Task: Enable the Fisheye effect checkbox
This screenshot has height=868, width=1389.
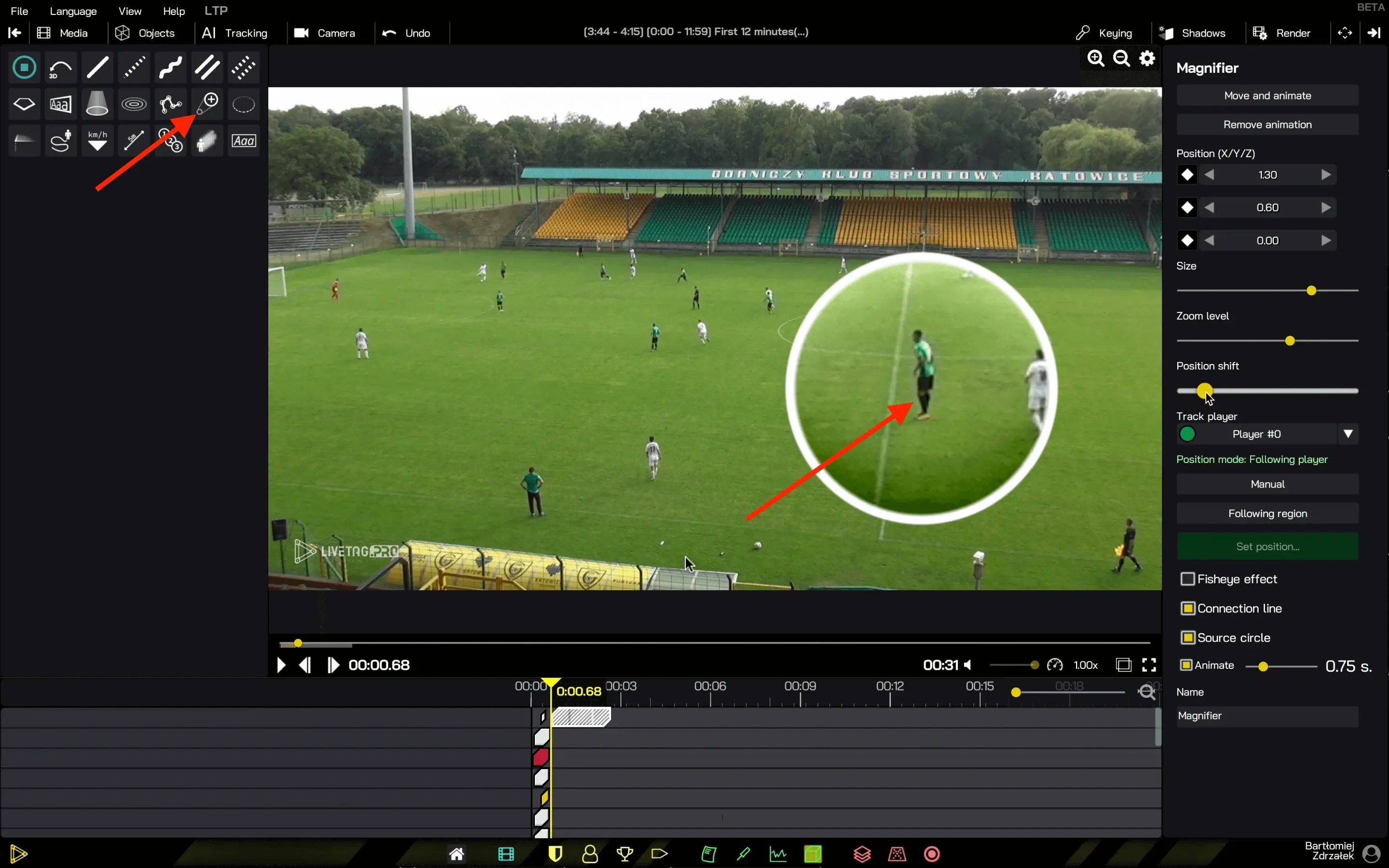Action: pos(1187,579)
